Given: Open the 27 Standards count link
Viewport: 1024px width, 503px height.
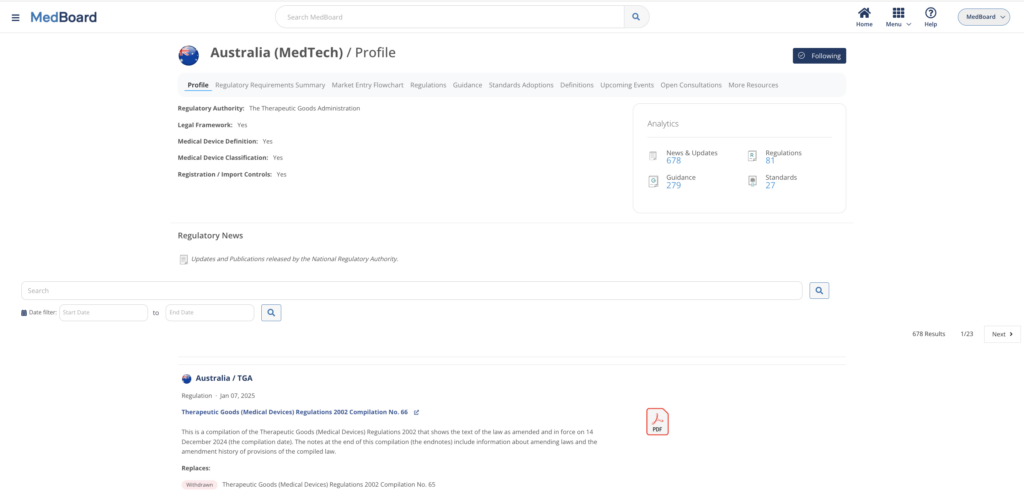Looking at the screenshot, I should click(770, 186).
